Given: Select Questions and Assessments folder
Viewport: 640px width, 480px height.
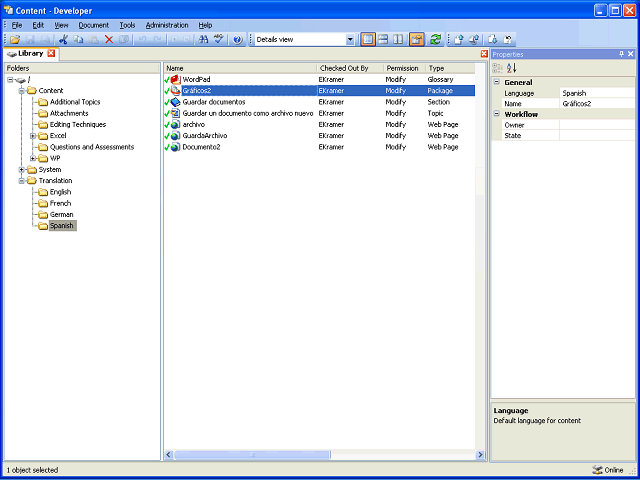Looking at the screenshot, I should (x=91, y=147).
